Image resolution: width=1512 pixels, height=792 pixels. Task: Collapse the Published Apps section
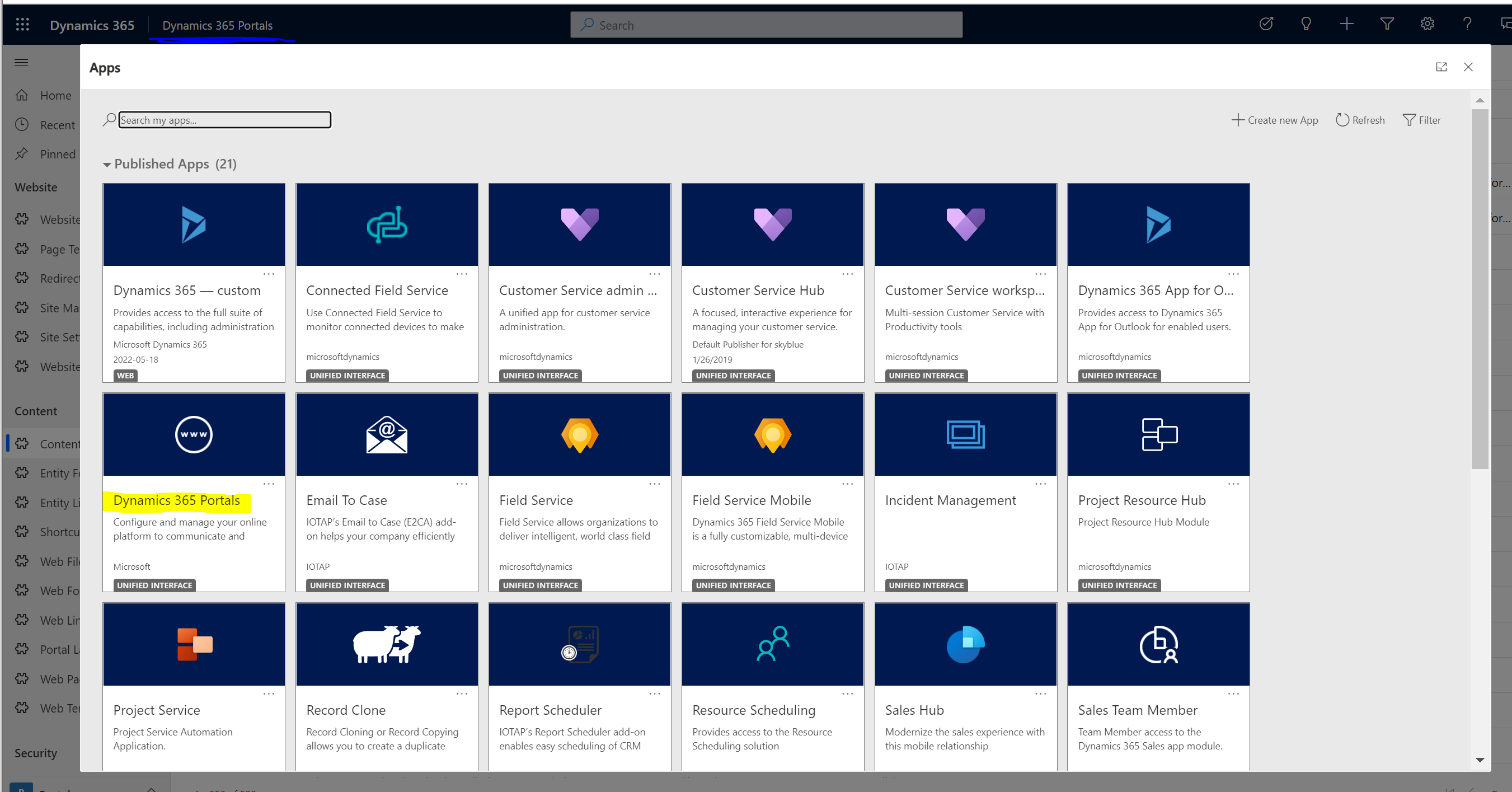[x=107, y=165]
